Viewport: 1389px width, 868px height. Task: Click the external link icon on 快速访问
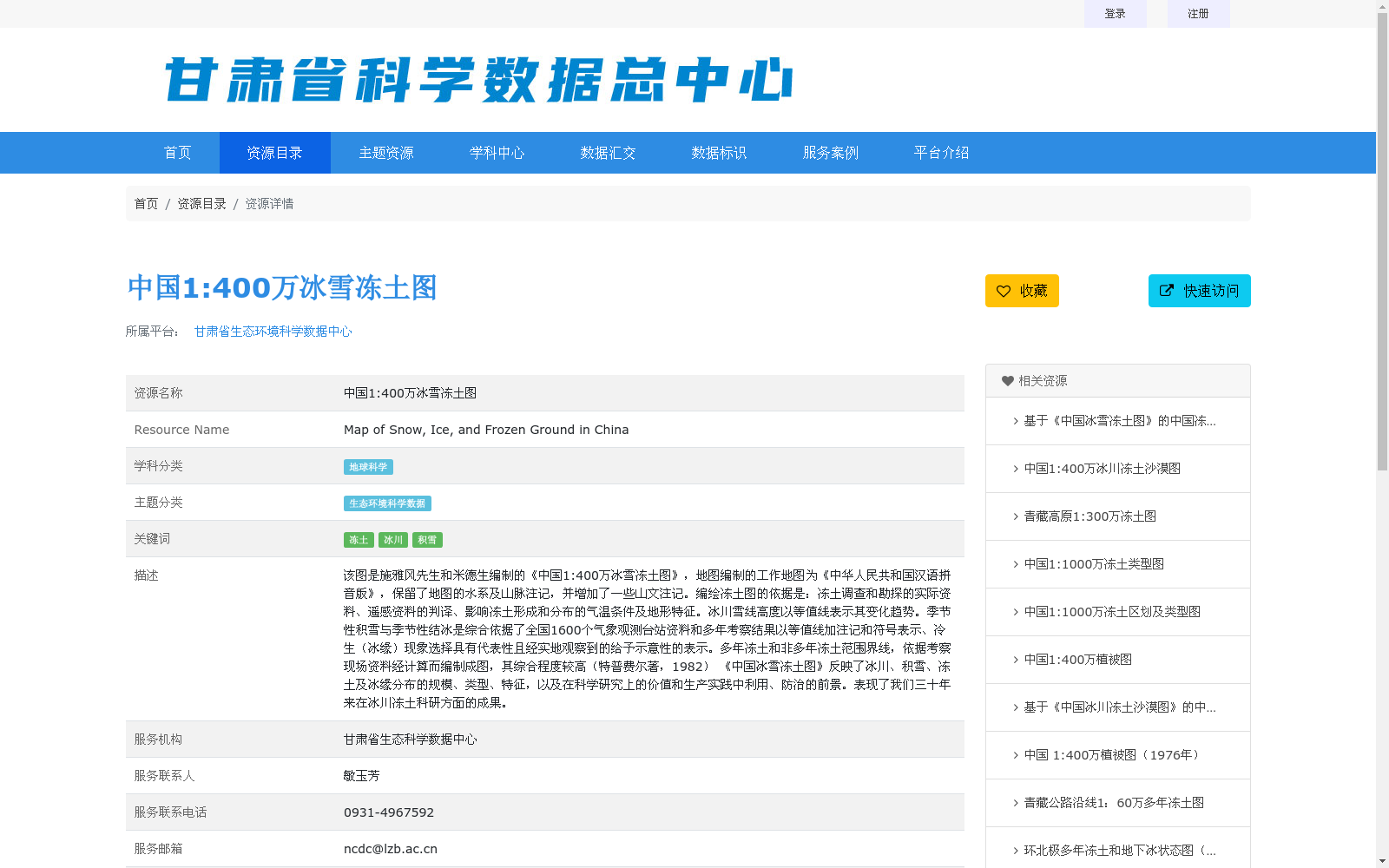[x=1167, y=291]
